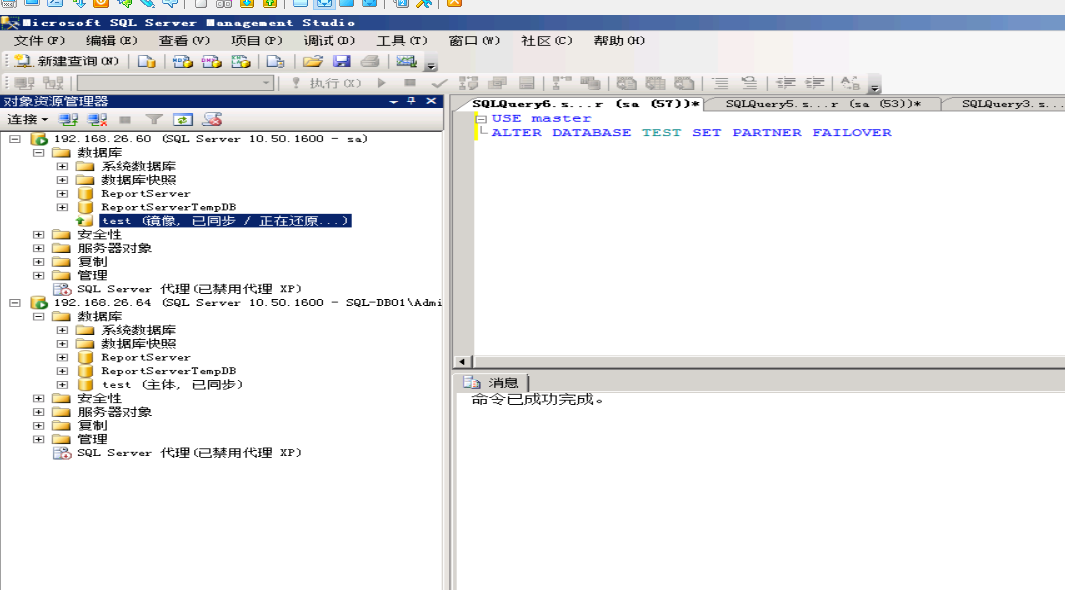1065x590 pixels.
Task: Select the Messages (消息) results tab
Action: tap(492, 383)
